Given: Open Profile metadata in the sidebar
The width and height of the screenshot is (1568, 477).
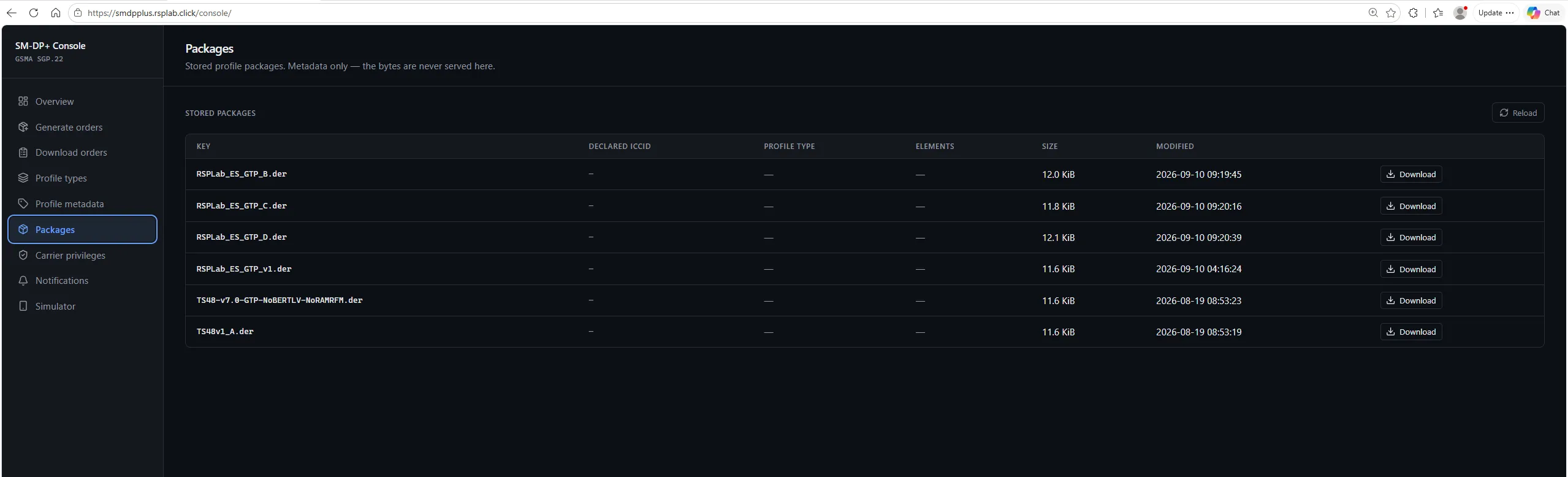Looking at the screenshot, I should coord(82,204).
